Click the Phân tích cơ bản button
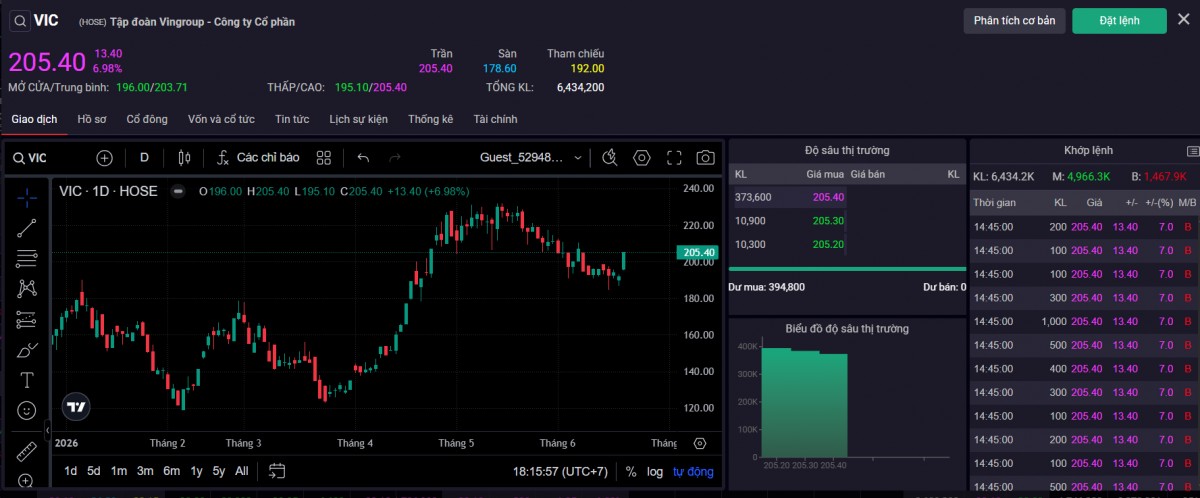Screen dimensions: 1200x498 [x=1014, y=21]
